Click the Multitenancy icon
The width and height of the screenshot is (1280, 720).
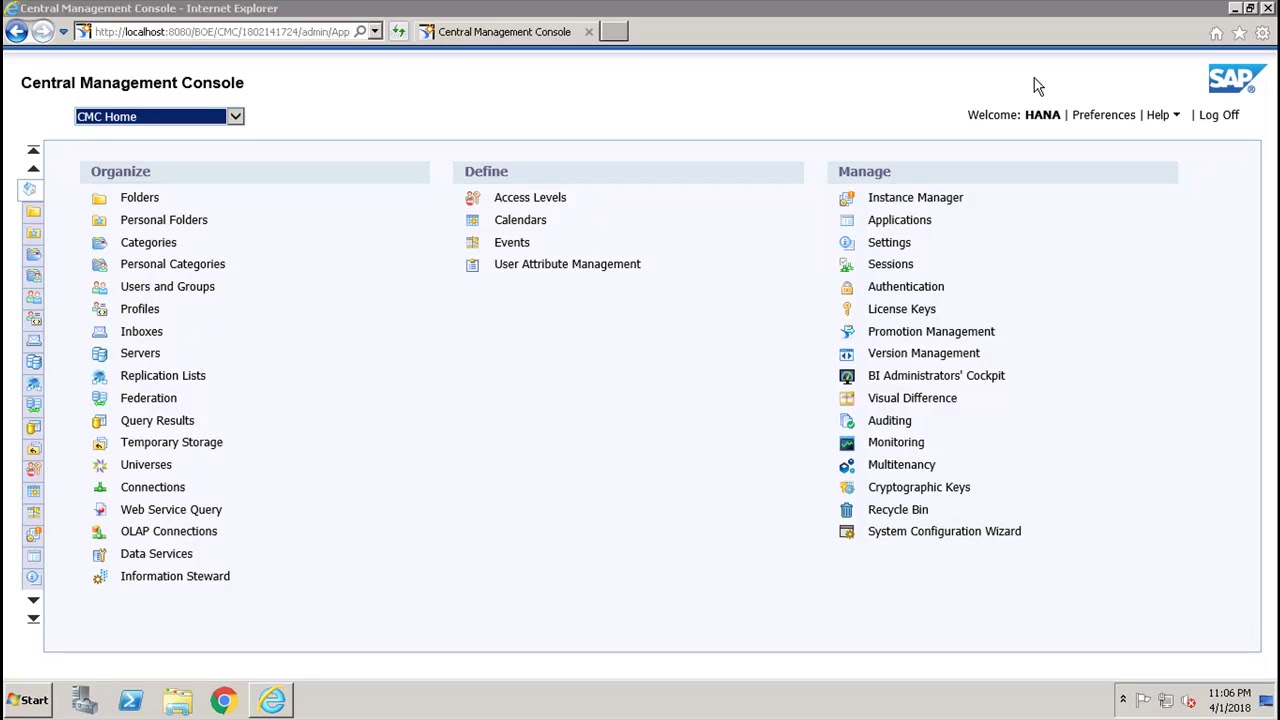click(847, 465)
